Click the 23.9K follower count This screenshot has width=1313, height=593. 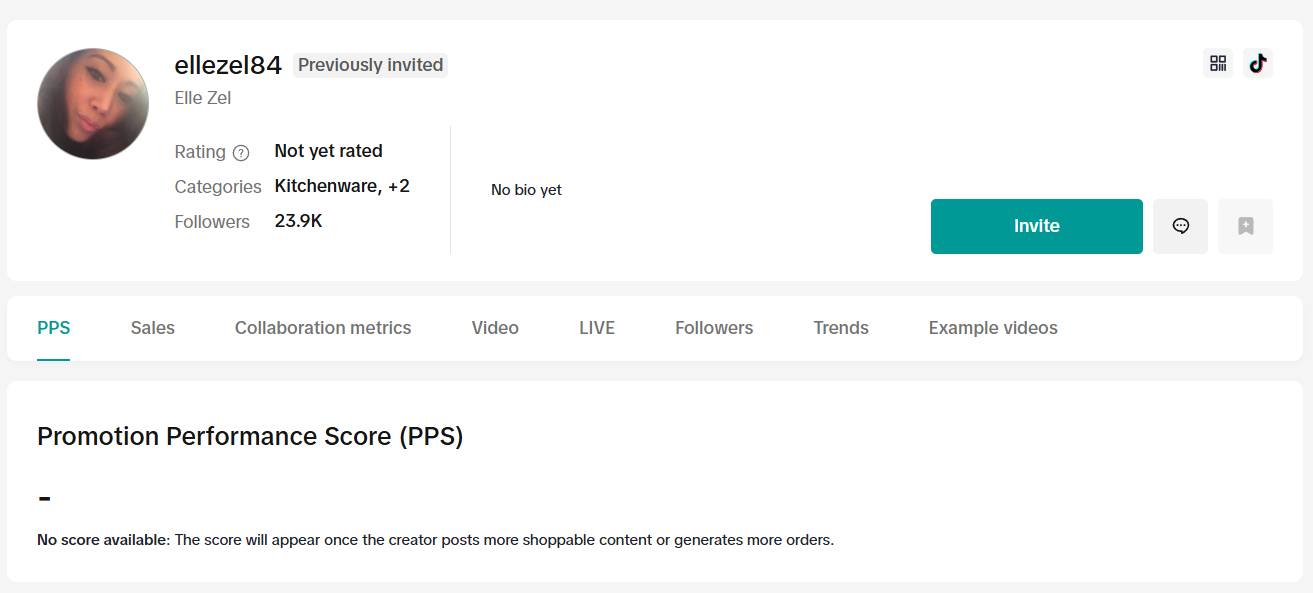(x=298, y=221)
